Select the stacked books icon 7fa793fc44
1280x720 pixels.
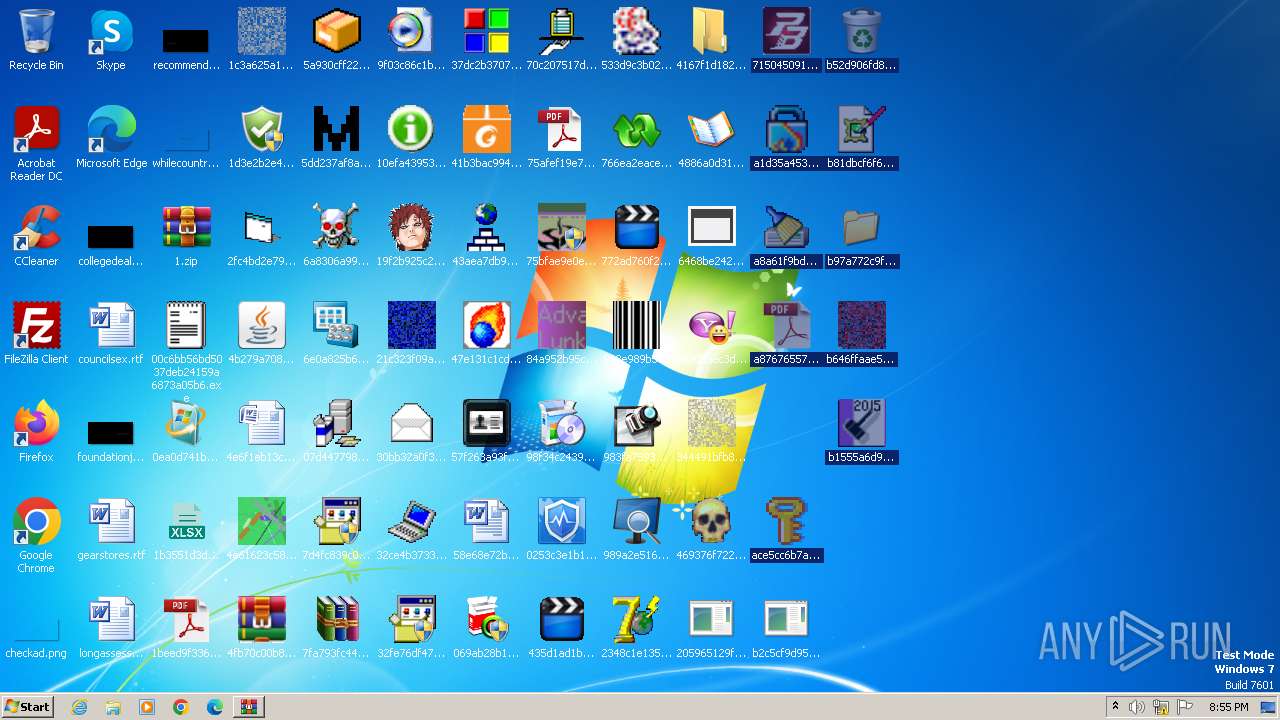pos(336,628)
